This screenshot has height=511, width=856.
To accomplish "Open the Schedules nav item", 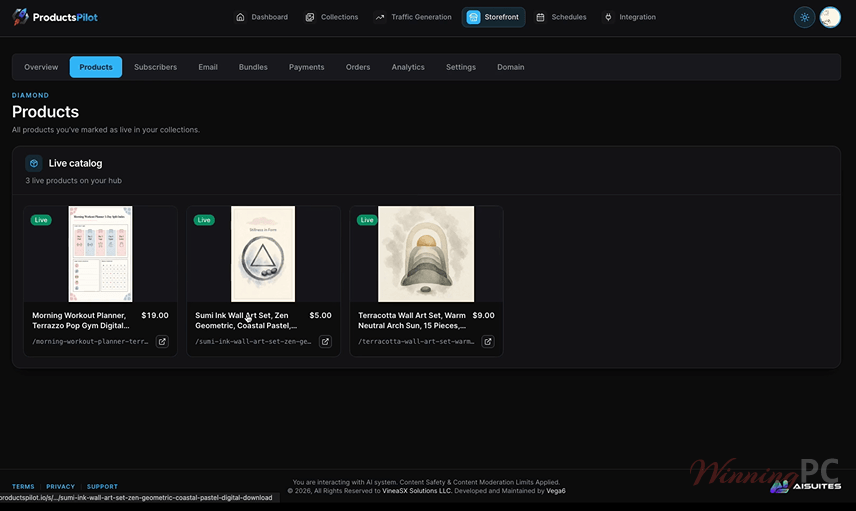I will pyautogui.click(x=561, y=17).
